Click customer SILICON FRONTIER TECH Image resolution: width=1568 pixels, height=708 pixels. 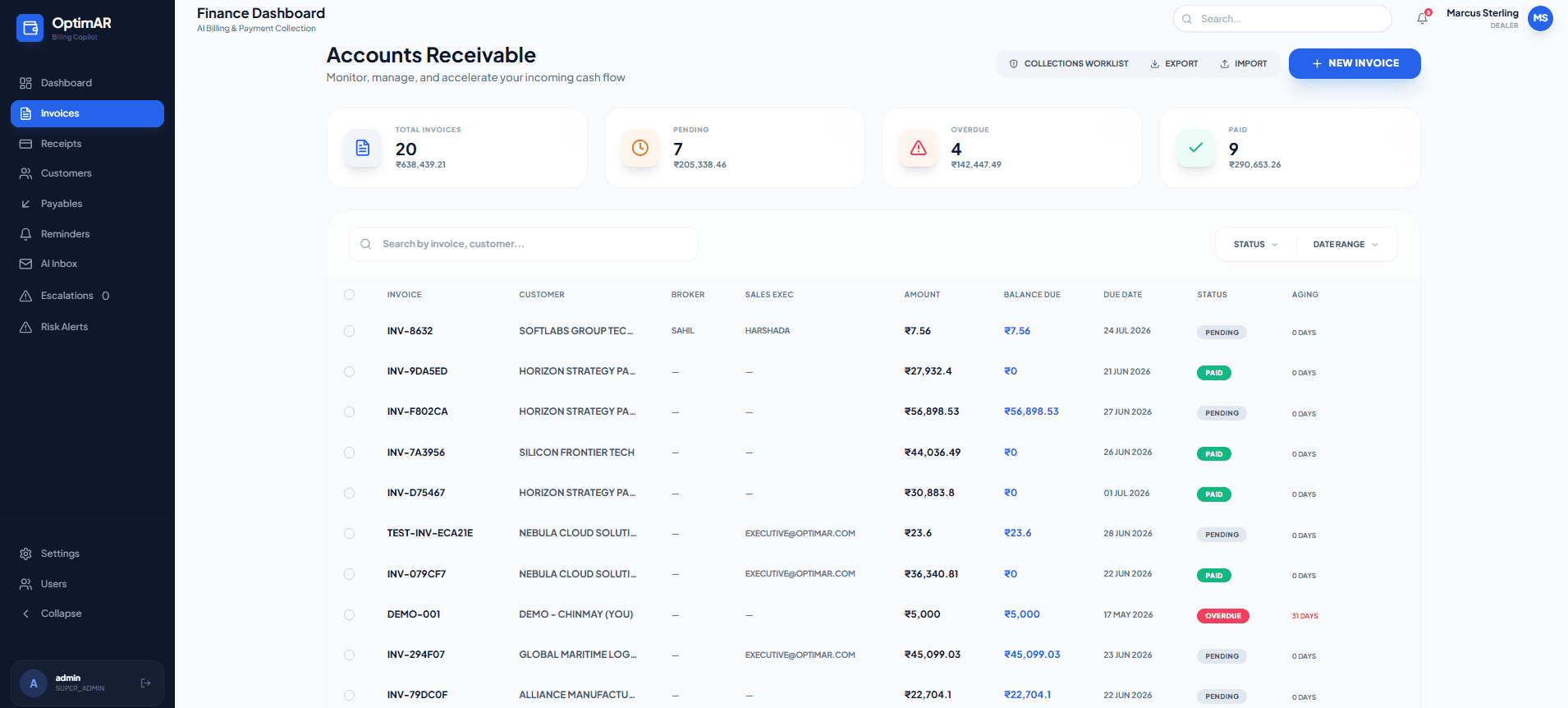pyautogui.click(x=576, y=453)
